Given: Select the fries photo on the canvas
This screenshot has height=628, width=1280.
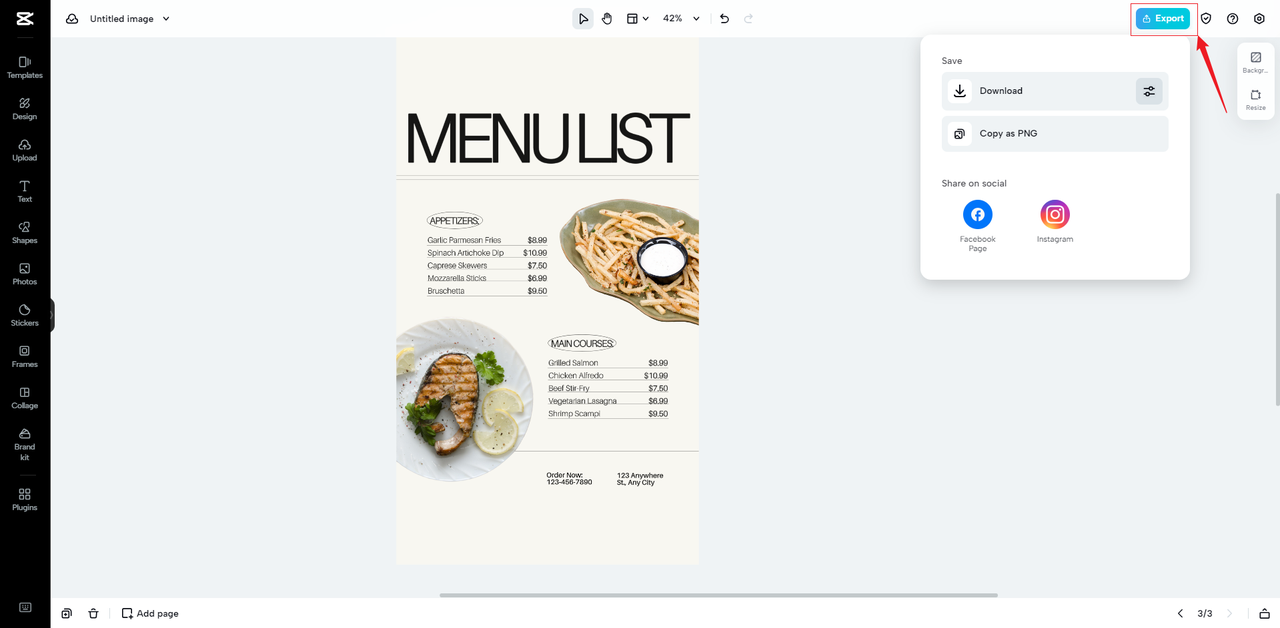Looking at the screenshot, I should pos(629,261).
